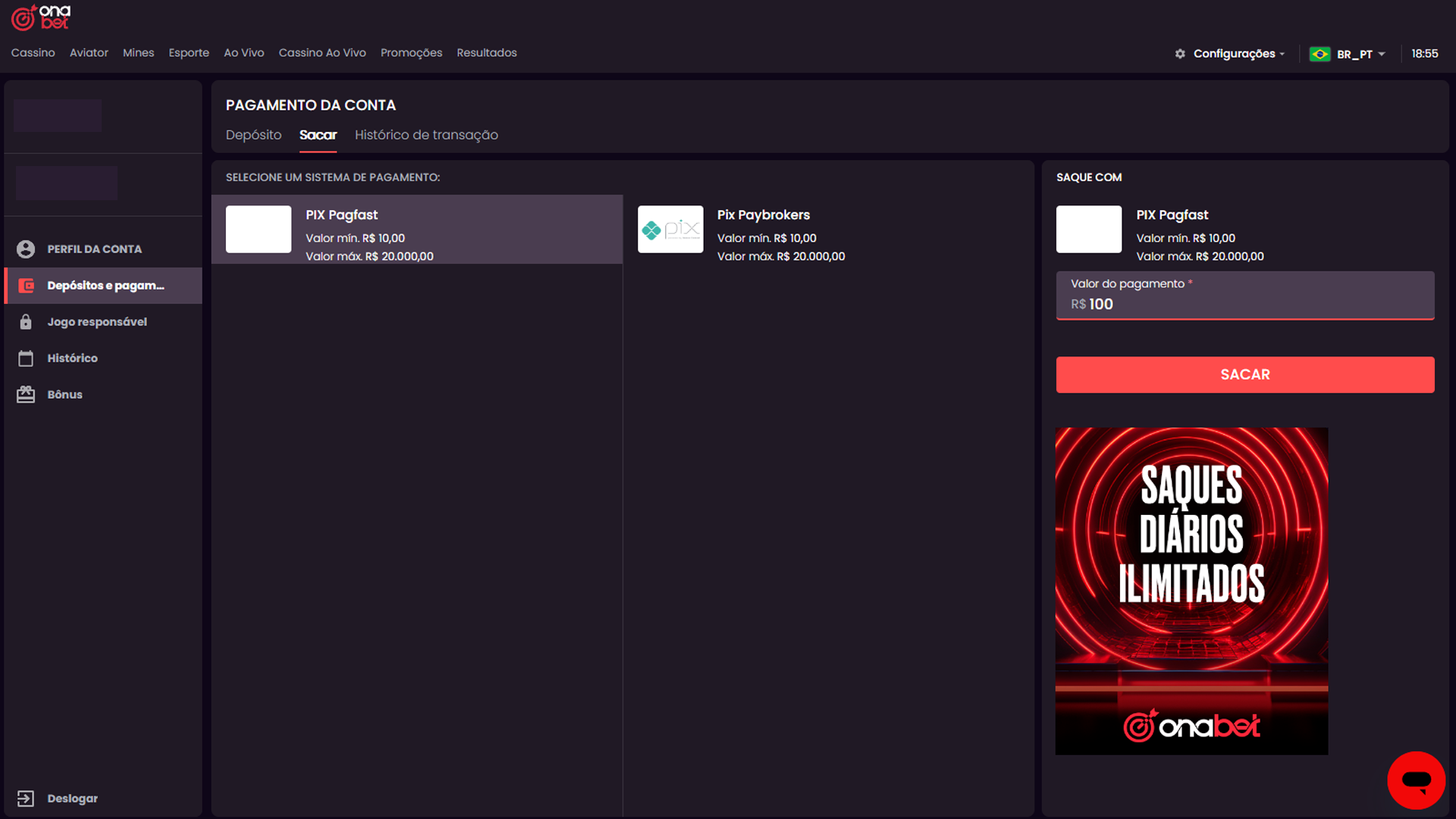Select the PIX Pagfast payment option
This screenshot has width=1456, height=819.
pyautogui.click(x=416, y=230)
